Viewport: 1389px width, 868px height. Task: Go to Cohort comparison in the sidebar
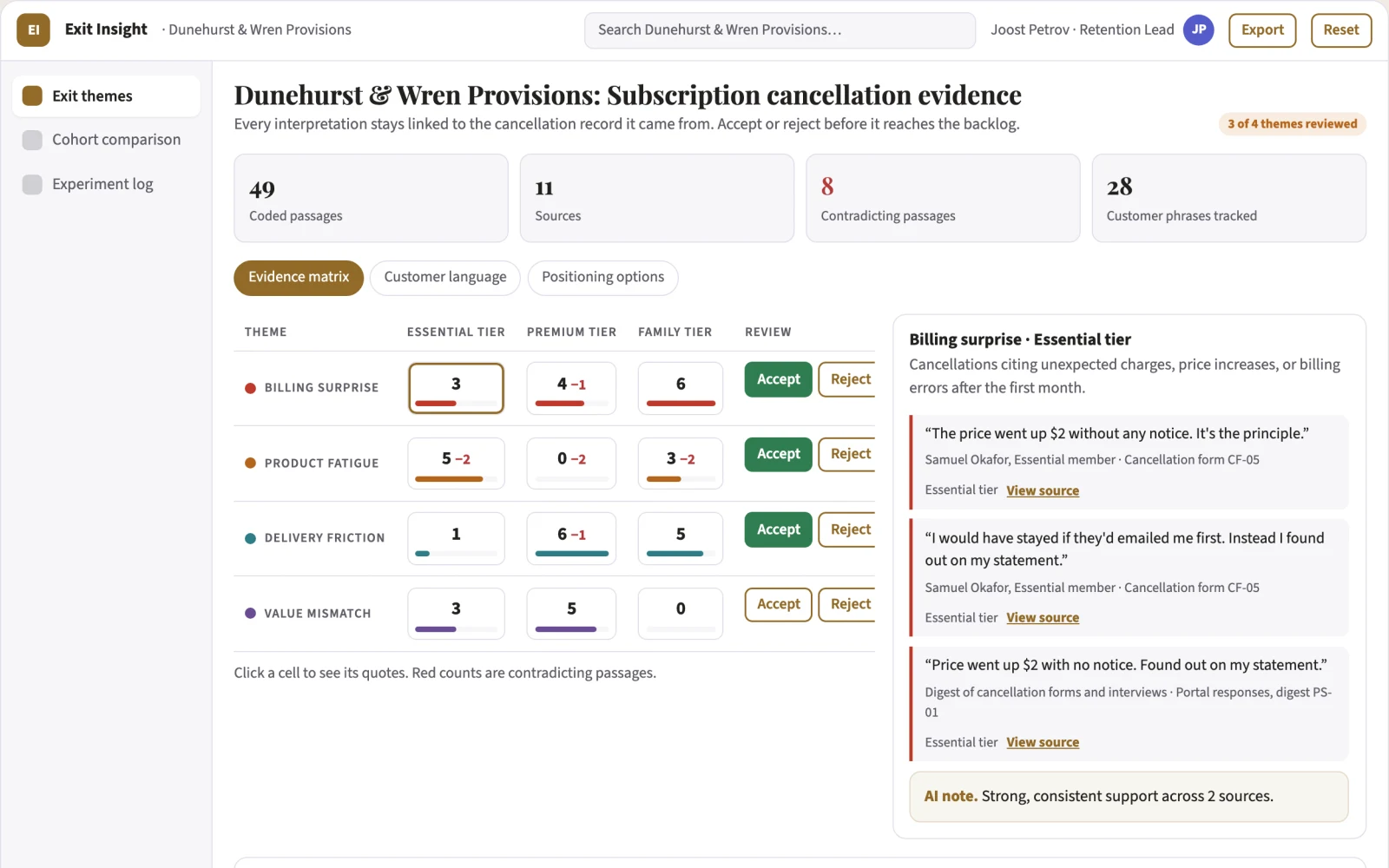click(x=106, y=140)
